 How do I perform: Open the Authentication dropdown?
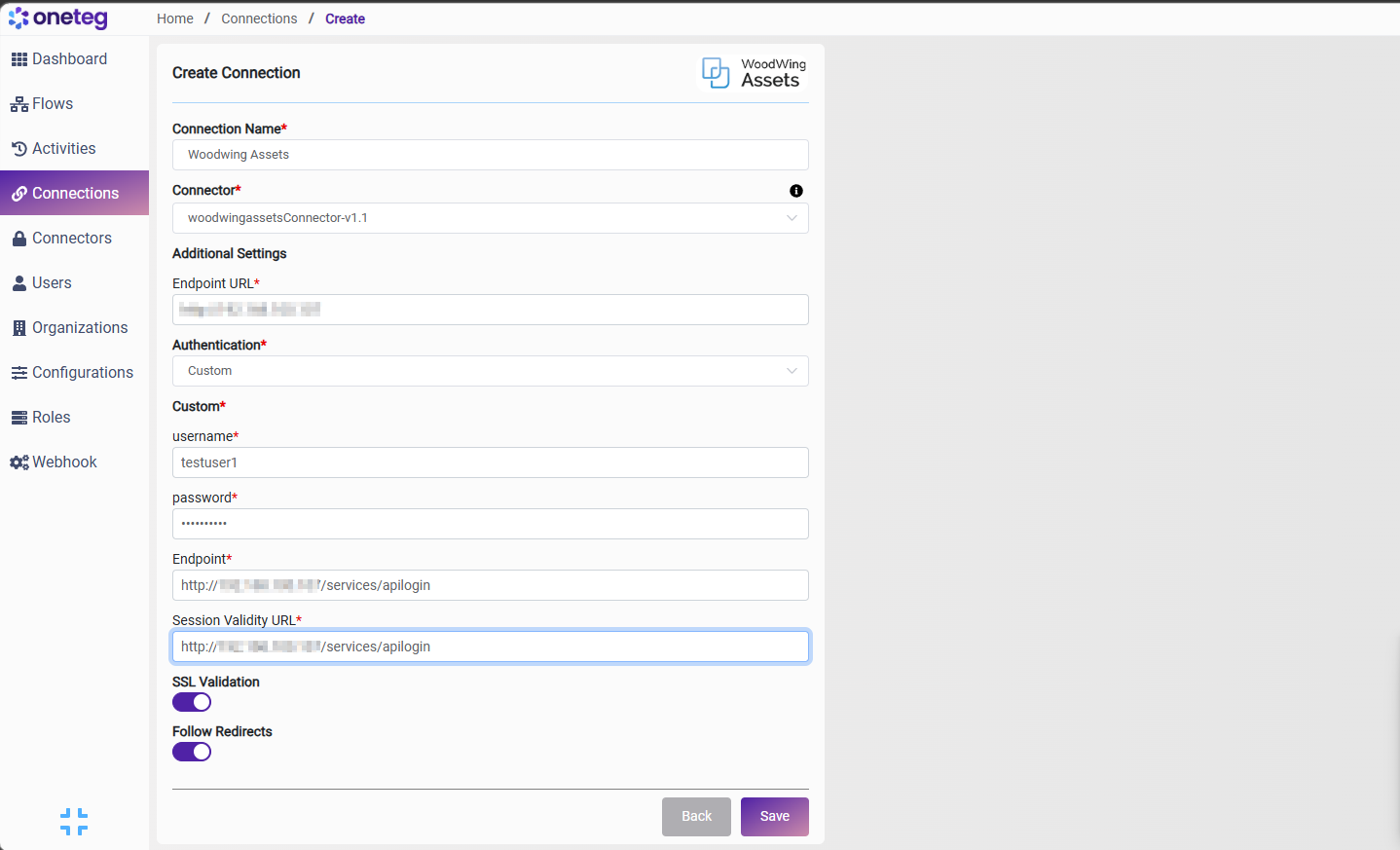491,371
